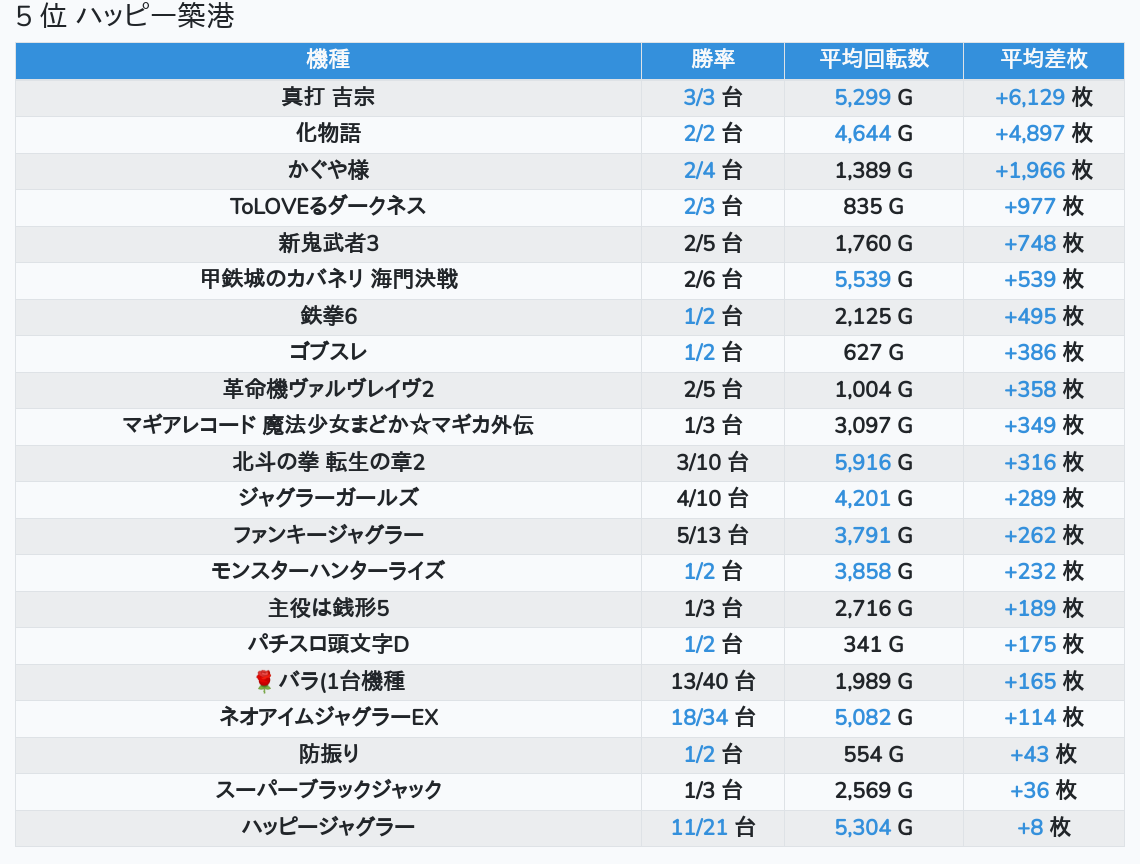Click the +36 difference for スーパーブラックジャック
1140x864 pixels.
pyautogui.click(x=1029, y=790)
